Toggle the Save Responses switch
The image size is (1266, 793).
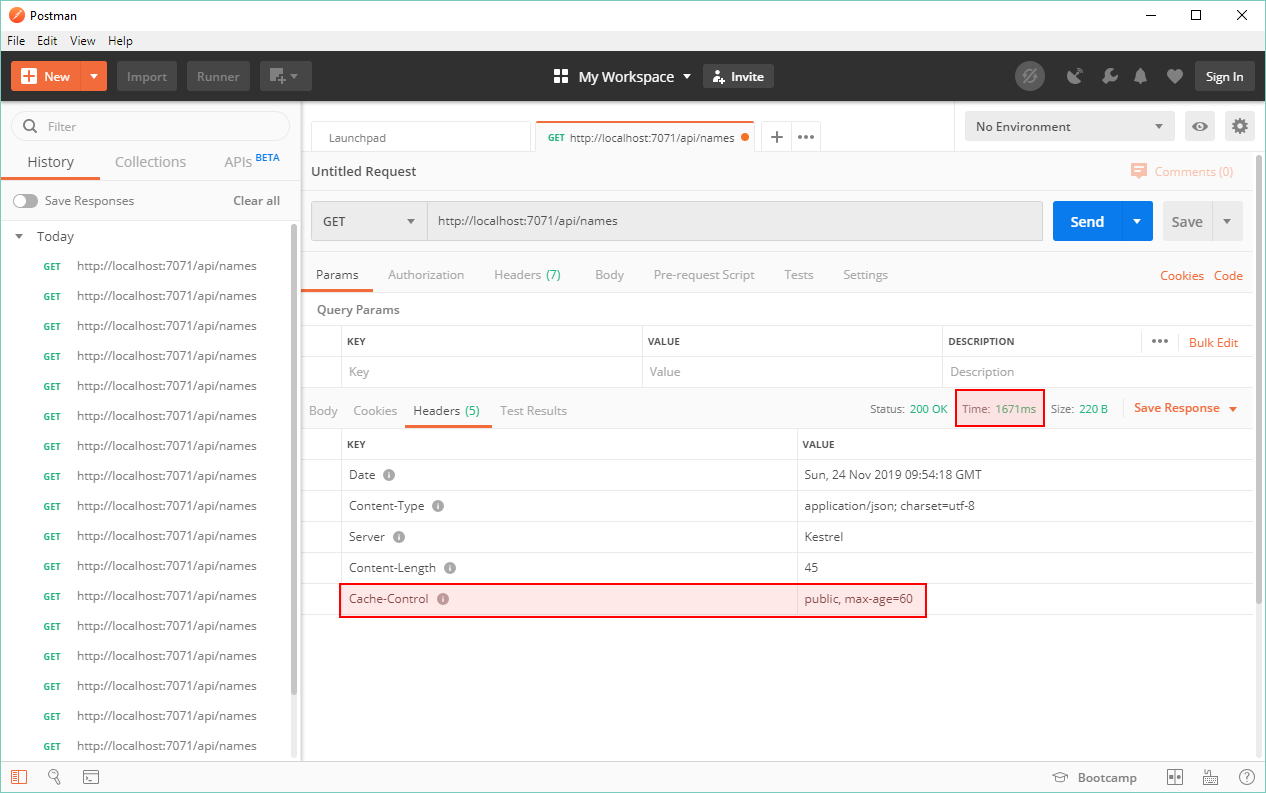[x=25, y=201]
